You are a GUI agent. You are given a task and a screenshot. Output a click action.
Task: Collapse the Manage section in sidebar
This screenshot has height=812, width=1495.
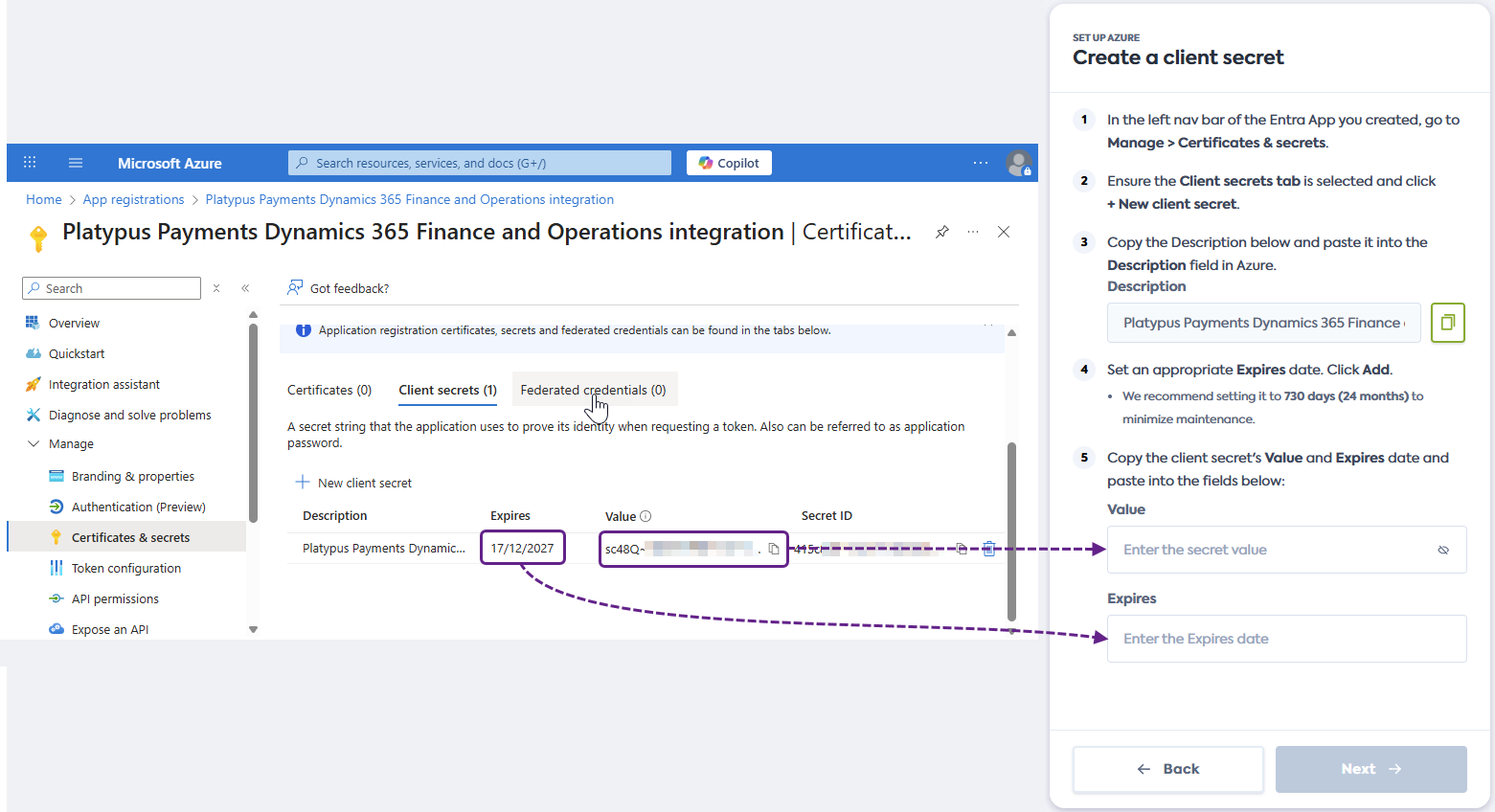34,444
